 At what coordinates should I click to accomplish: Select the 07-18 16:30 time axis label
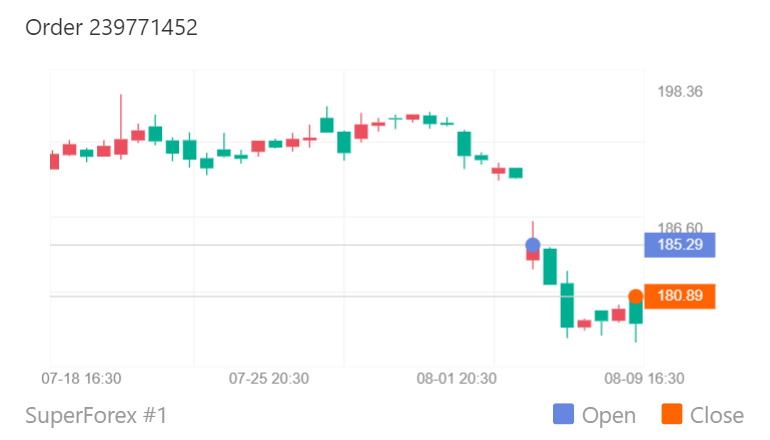(81, 379)
